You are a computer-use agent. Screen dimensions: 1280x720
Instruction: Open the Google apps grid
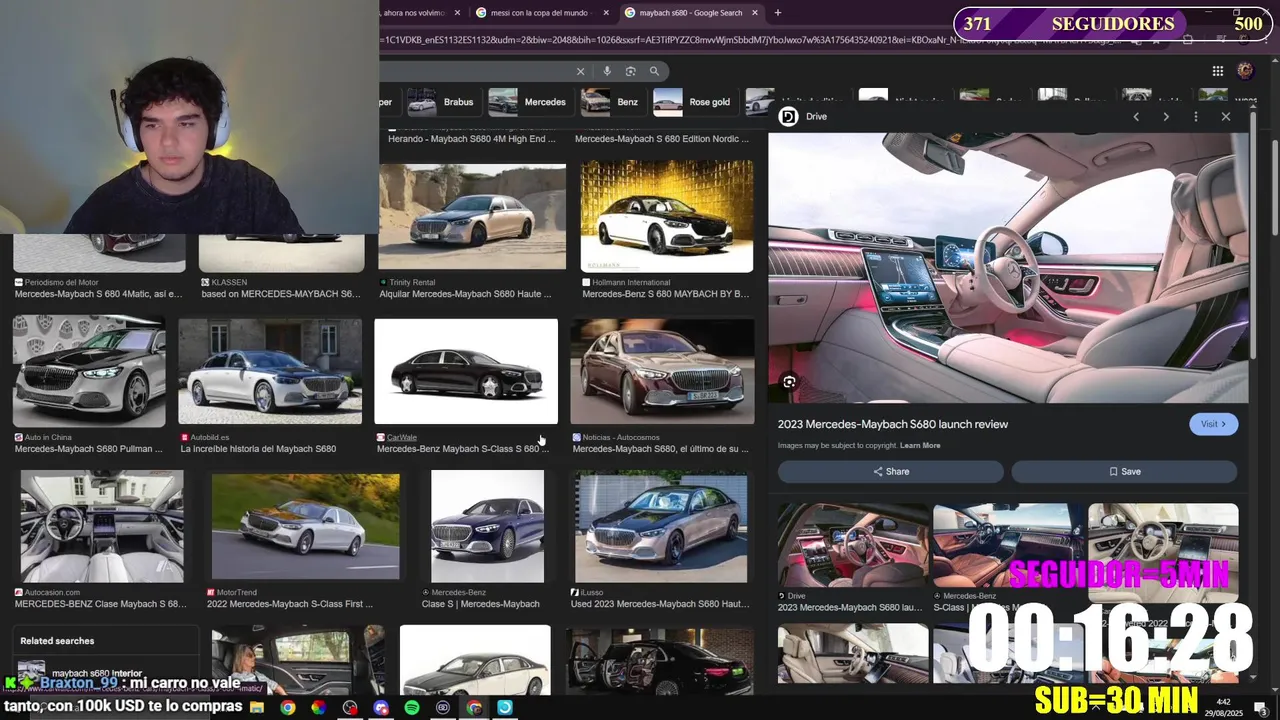[1217, 71]
